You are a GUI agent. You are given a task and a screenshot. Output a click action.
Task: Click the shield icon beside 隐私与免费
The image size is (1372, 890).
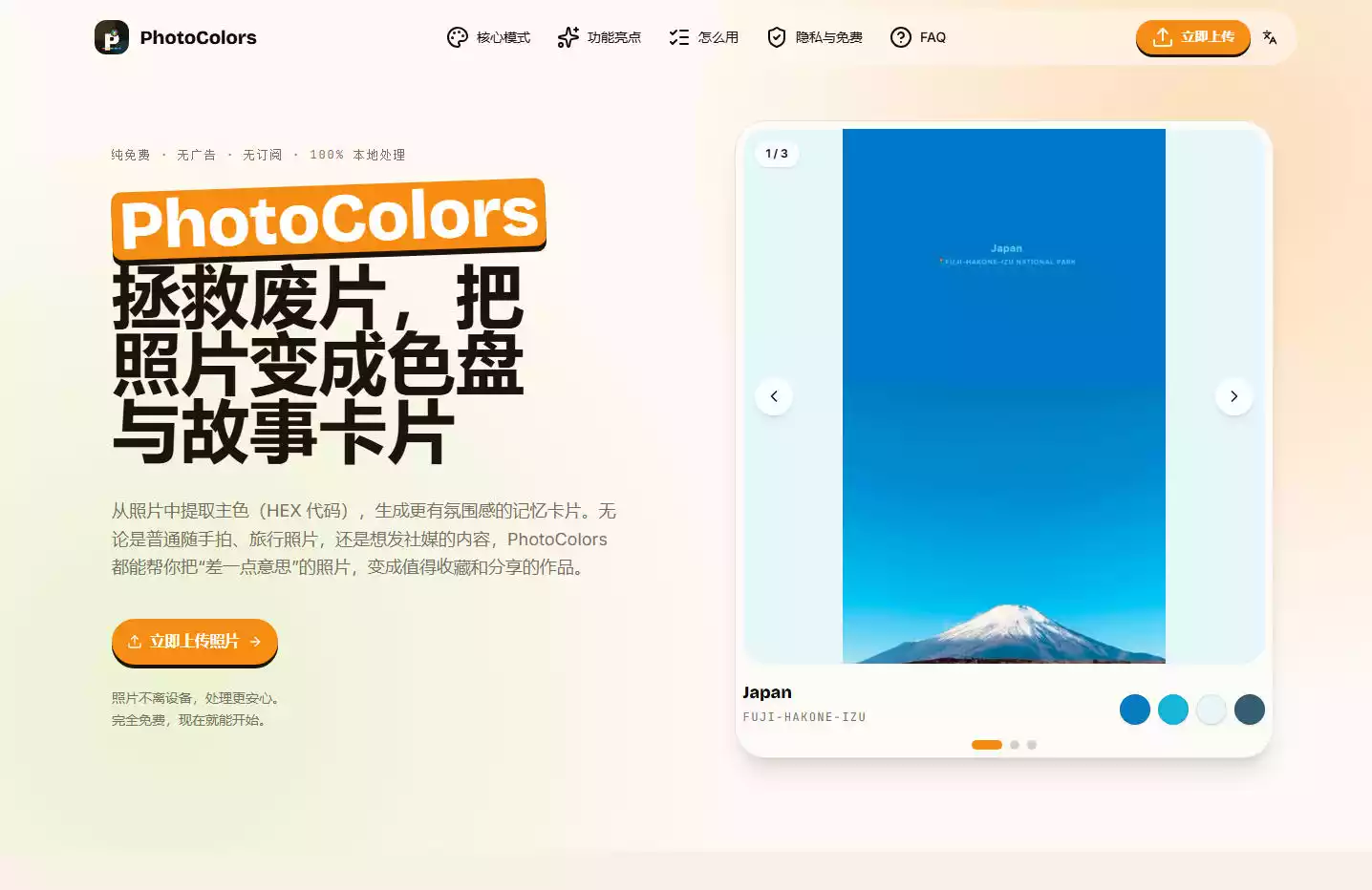point(777,37)
